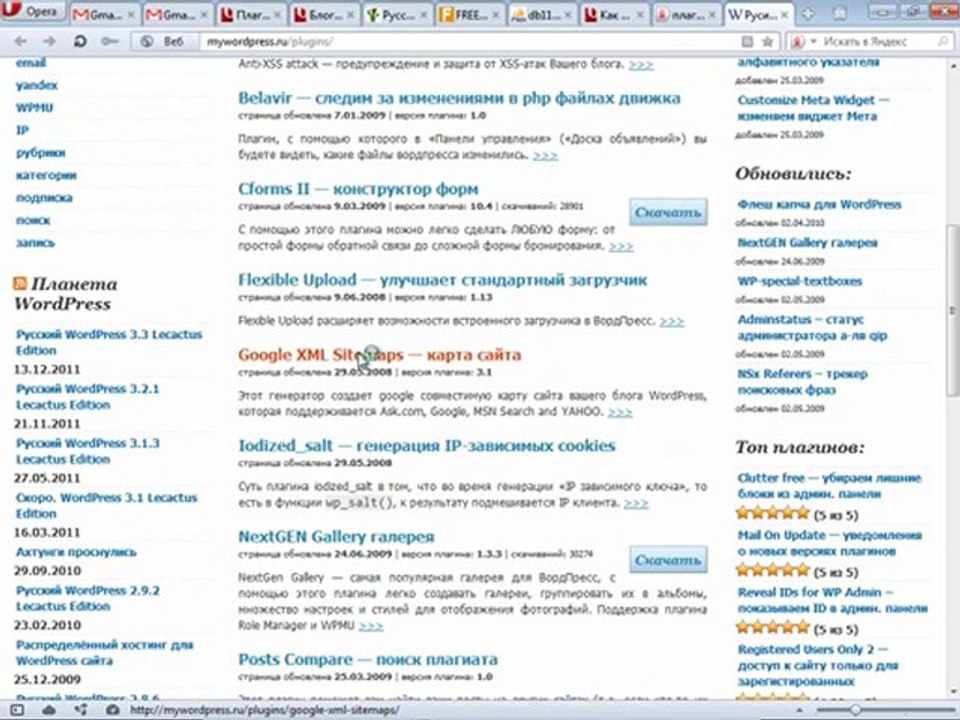960x720 pixels.
Task: Open the search engine dropdown arrow
Action: click(x=814, y=42)
